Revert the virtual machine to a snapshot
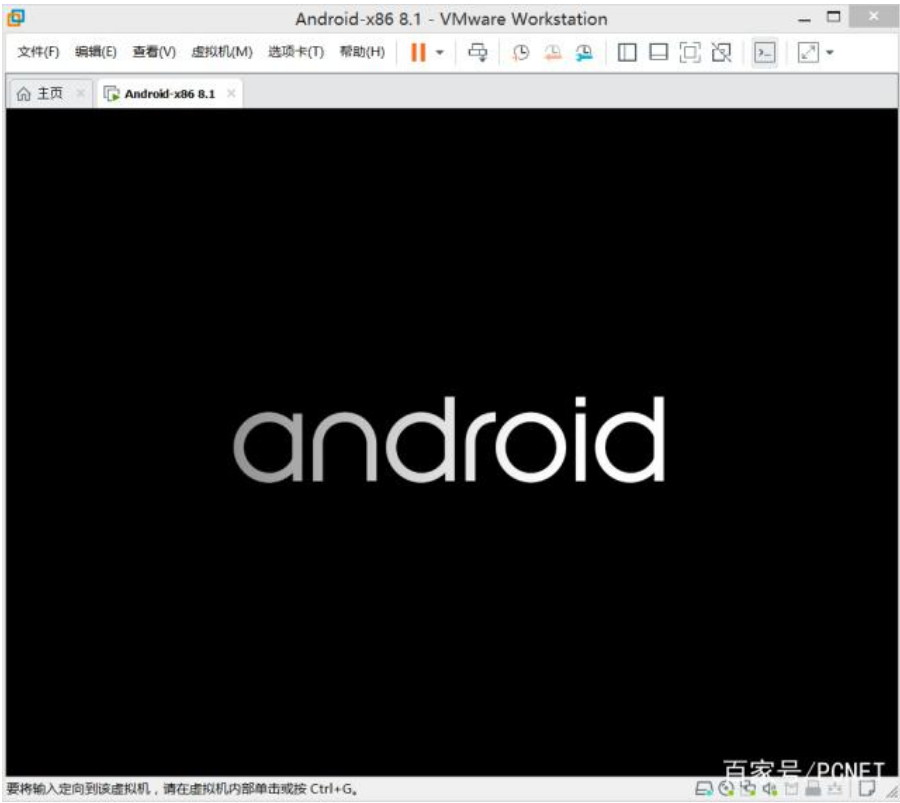 553,53
